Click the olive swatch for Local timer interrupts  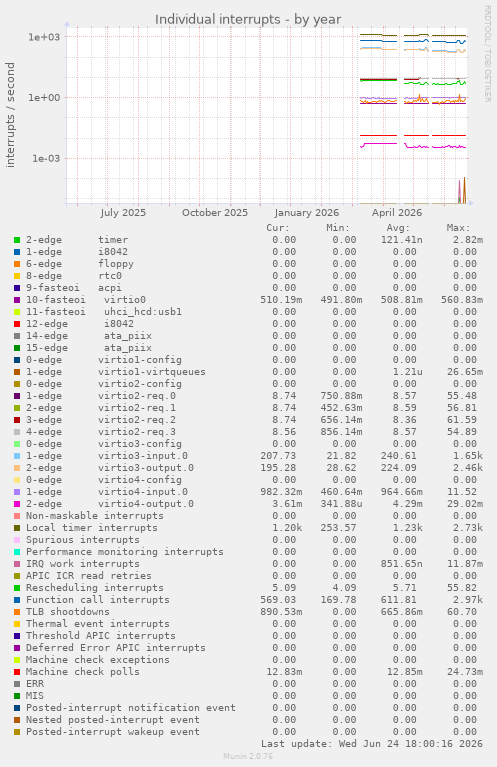tap(17, 528)
